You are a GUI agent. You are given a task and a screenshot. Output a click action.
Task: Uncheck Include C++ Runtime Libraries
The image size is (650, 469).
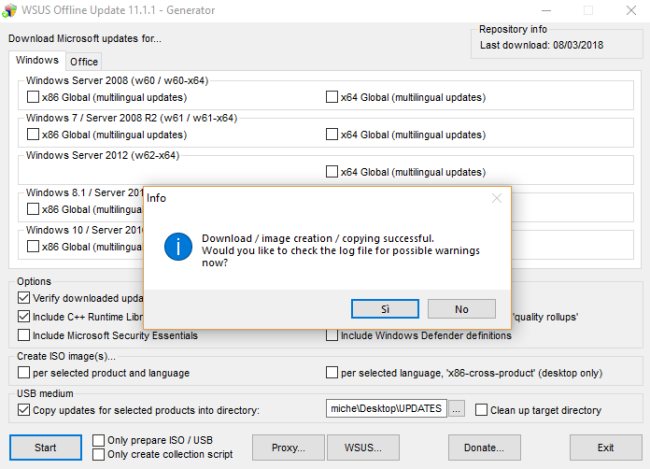pyautogui.click(x=24, y=316)
